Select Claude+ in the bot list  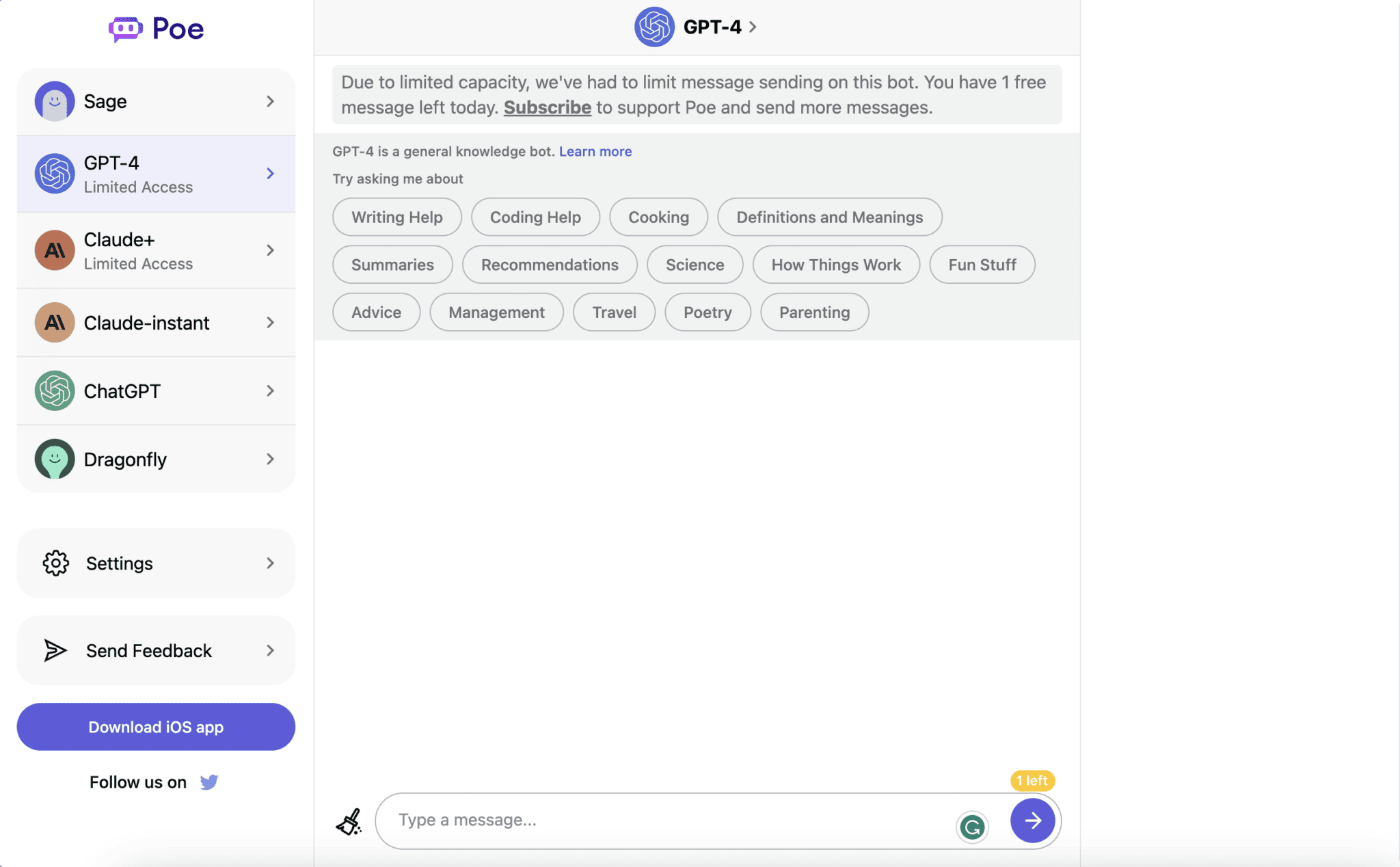coord(156,250)
